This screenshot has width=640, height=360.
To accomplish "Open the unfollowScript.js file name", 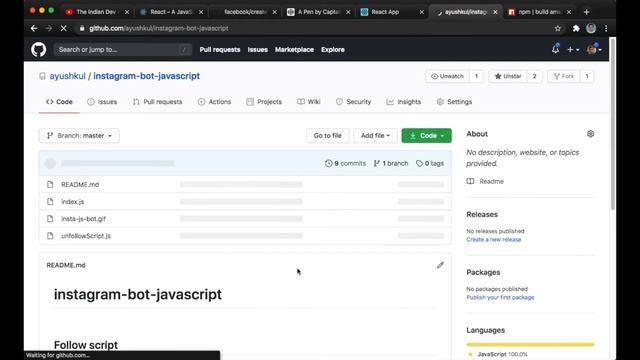I will [86, 236].
